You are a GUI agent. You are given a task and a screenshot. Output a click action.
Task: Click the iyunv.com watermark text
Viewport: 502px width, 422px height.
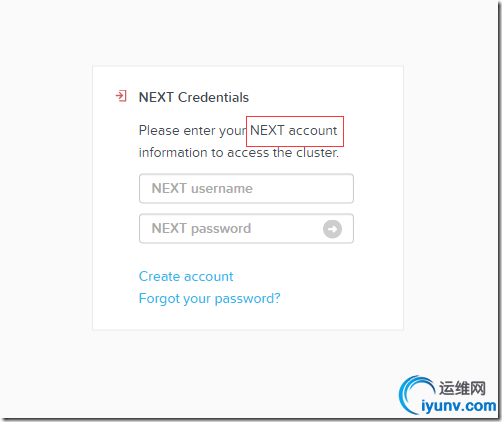pos(459,406)
